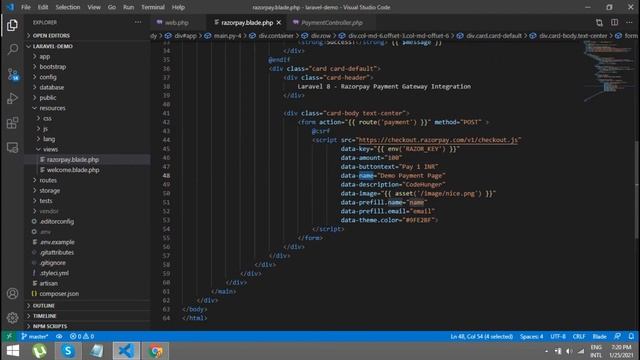Collapse the views folder
This screenshot has height=360, width=640.
[50, 149]
